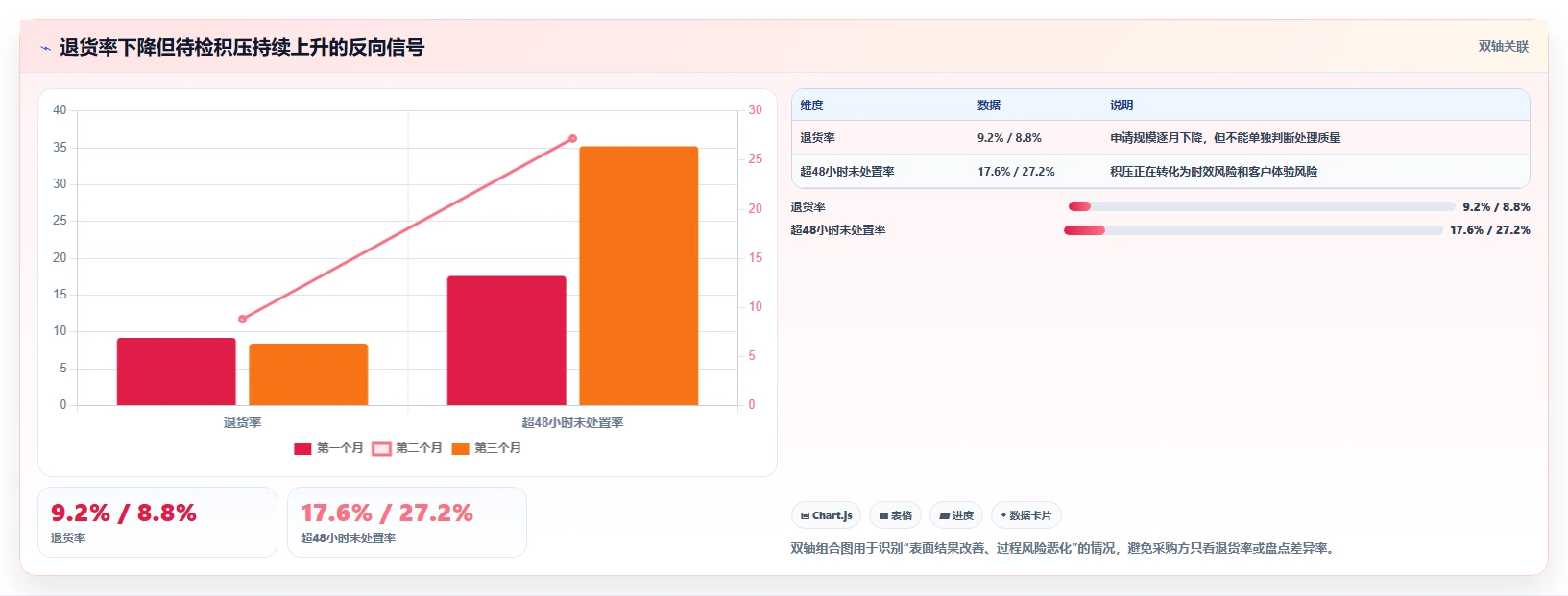The image size is (1568, 596).
Task: Click the 9.2% / 8.8% progress value
Action: 1496,207
